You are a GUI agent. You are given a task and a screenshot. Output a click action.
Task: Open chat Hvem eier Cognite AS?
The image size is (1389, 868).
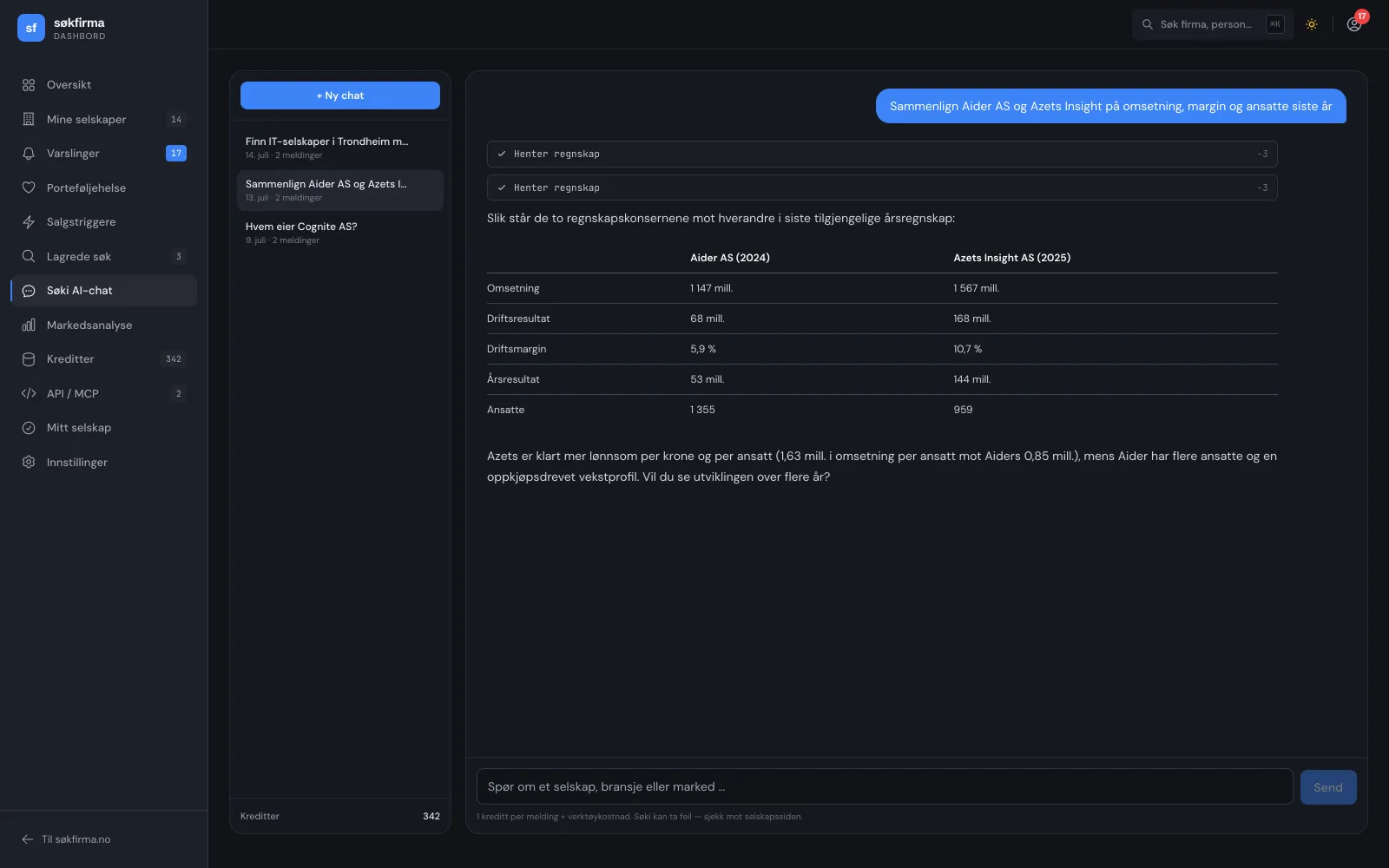click(340, 233)
